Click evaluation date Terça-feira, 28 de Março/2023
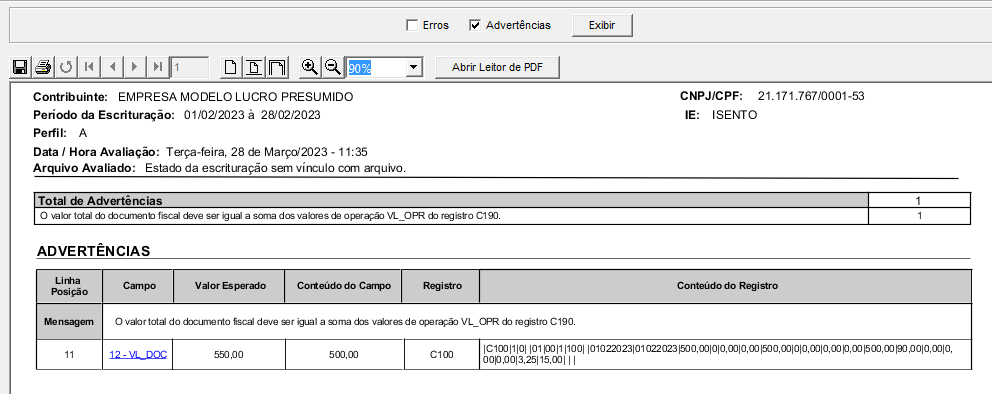This screenshot has height=394, width=992. [267, 152]
